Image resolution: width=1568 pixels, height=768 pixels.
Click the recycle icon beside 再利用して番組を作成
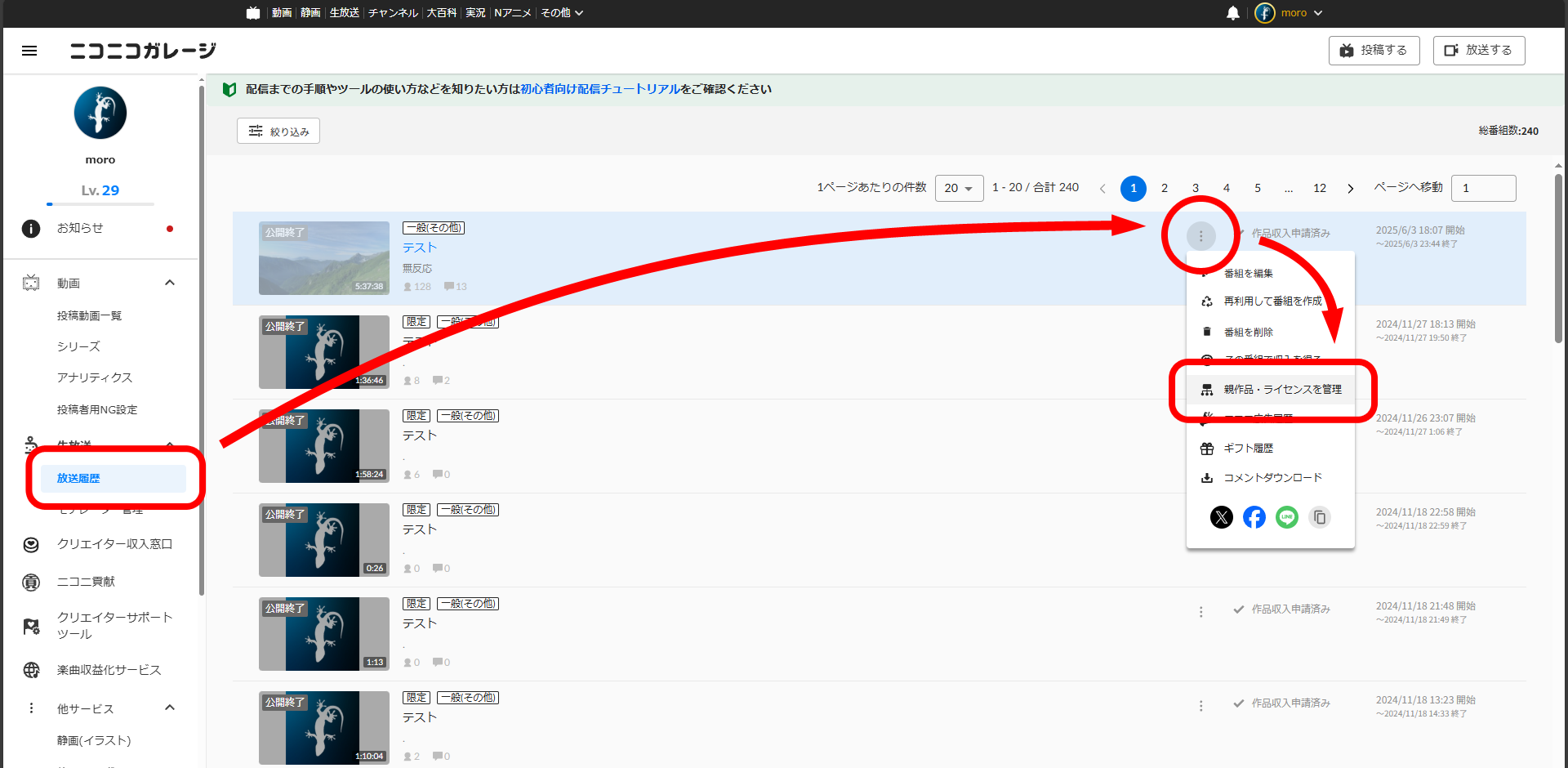click(1207, 301)
